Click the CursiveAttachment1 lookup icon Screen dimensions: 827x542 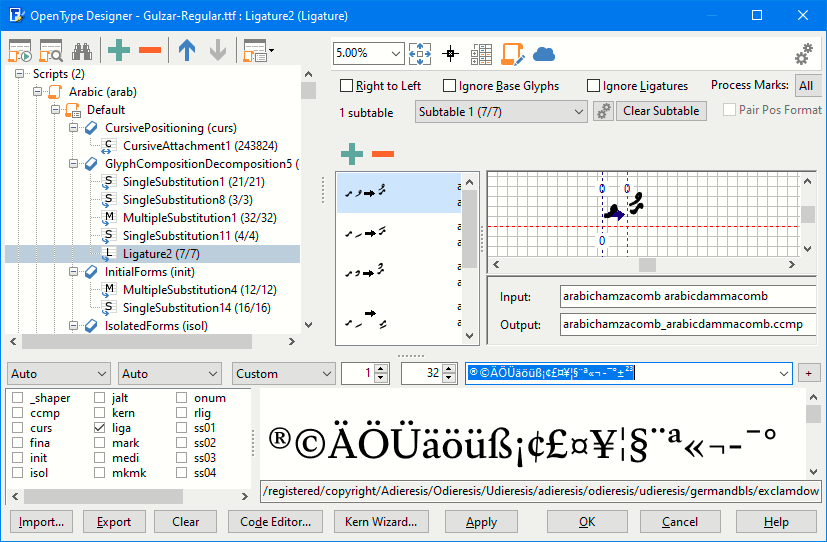[109, 146]
